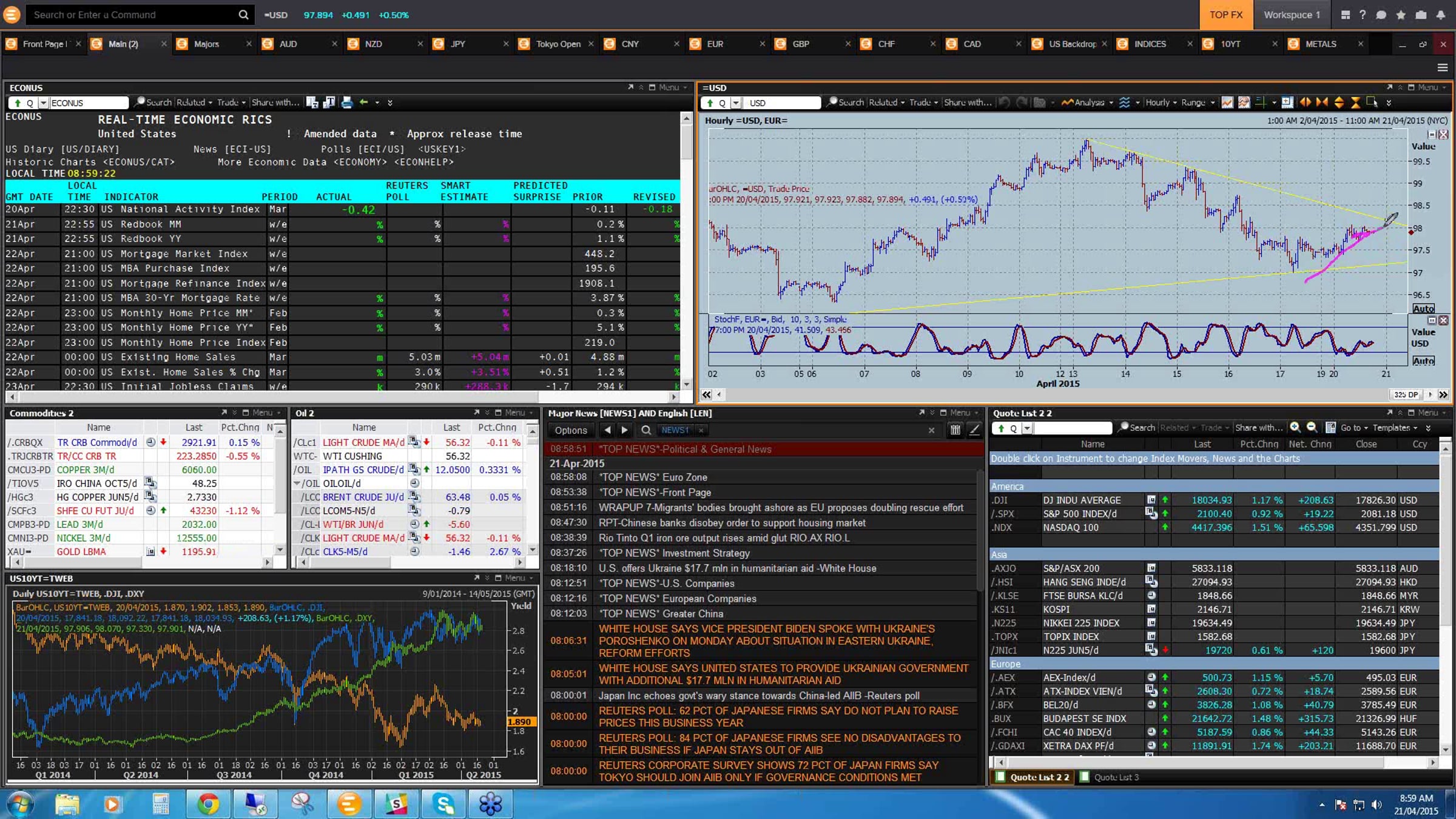This screenshot has width=1456, height=819.
Task: Click the Options button in news panel
Action: tap(570, 430)
